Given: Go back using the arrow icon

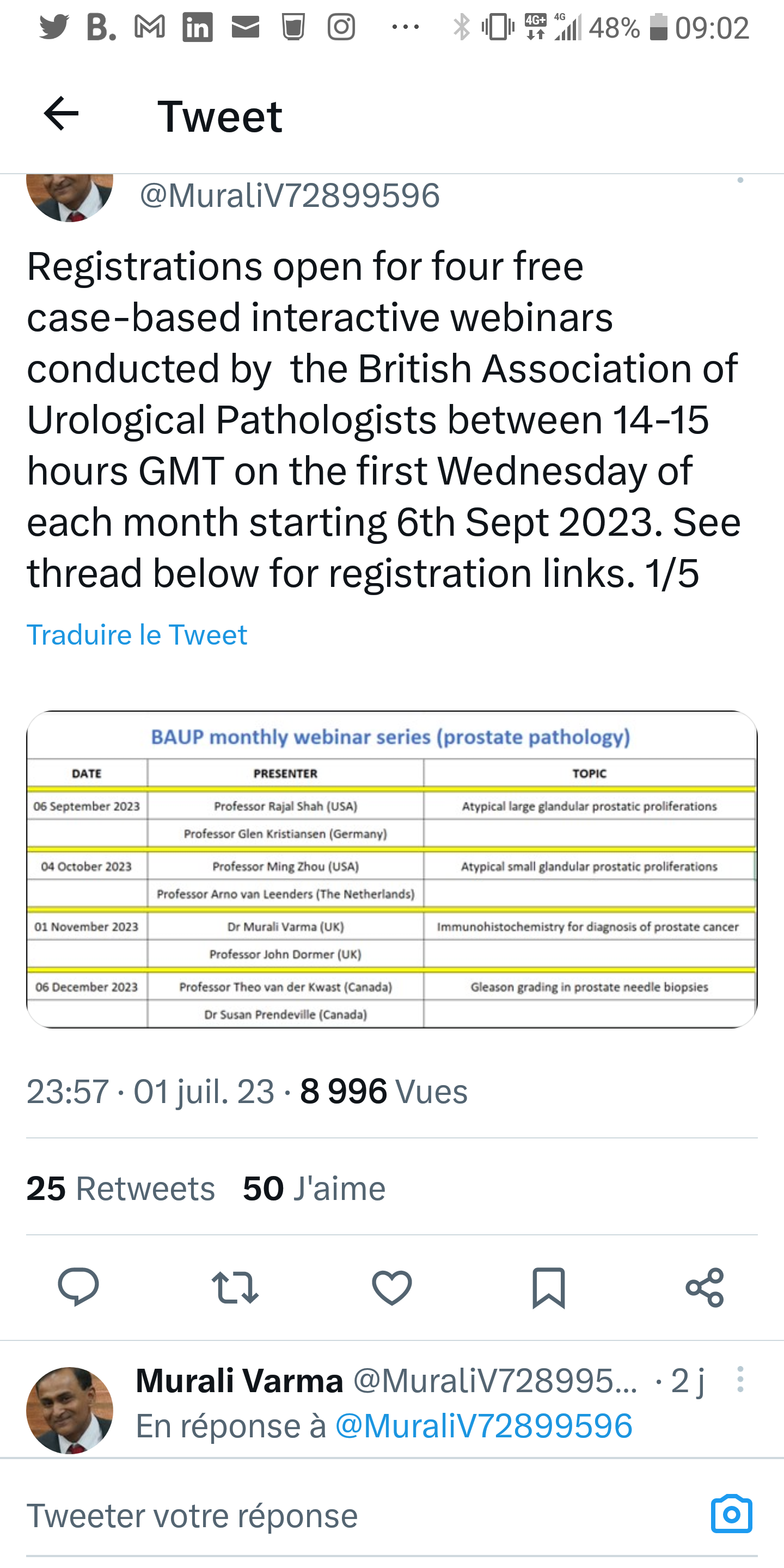Looking at the screenshot, I should point(62,114).
